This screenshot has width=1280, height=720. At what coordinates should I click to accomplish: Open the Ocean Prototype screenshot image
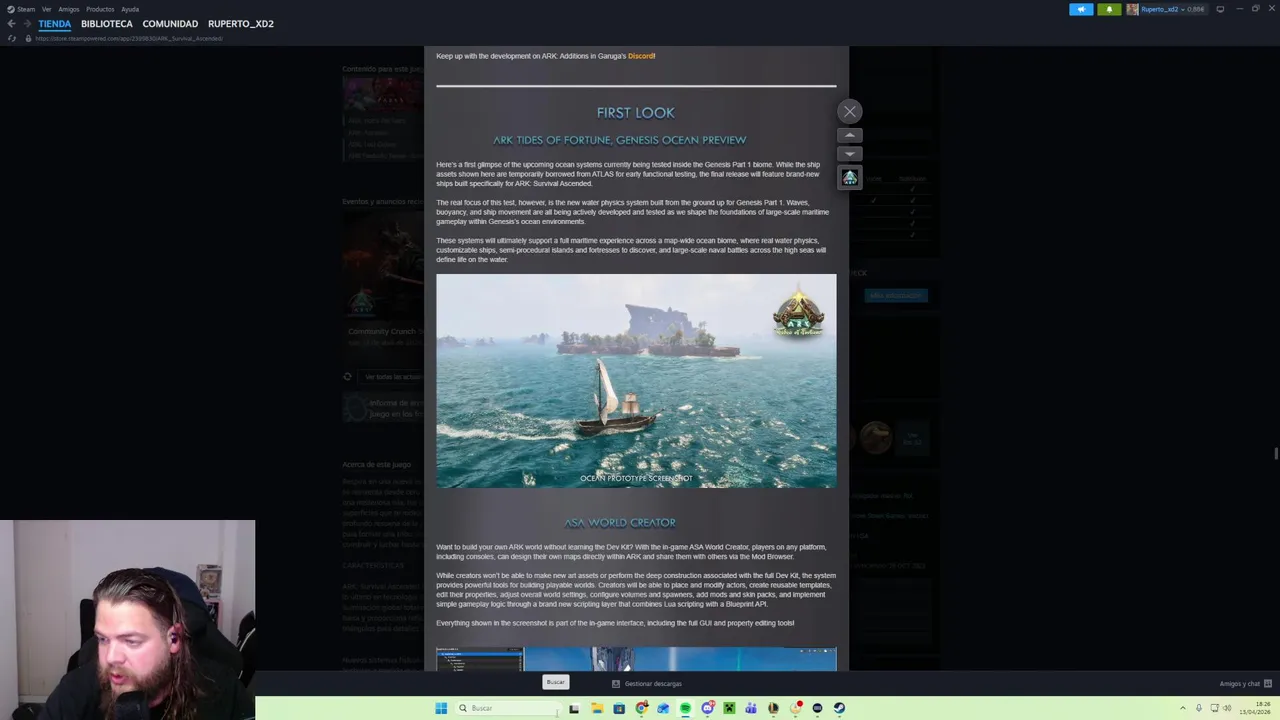pos(636,381)
